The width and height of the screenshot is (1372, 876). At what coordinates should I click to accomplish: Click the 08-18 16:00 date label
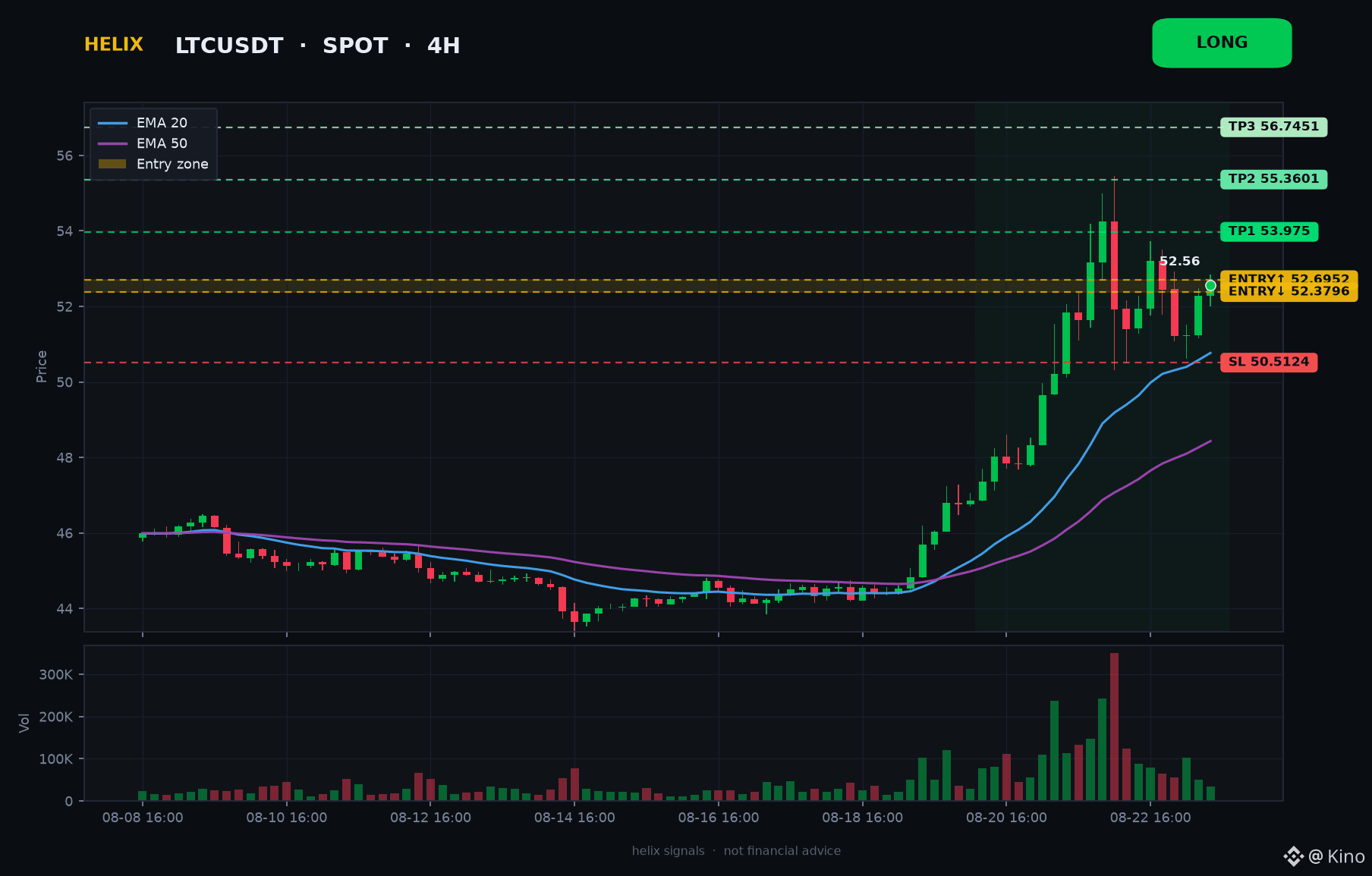(862, 818)
